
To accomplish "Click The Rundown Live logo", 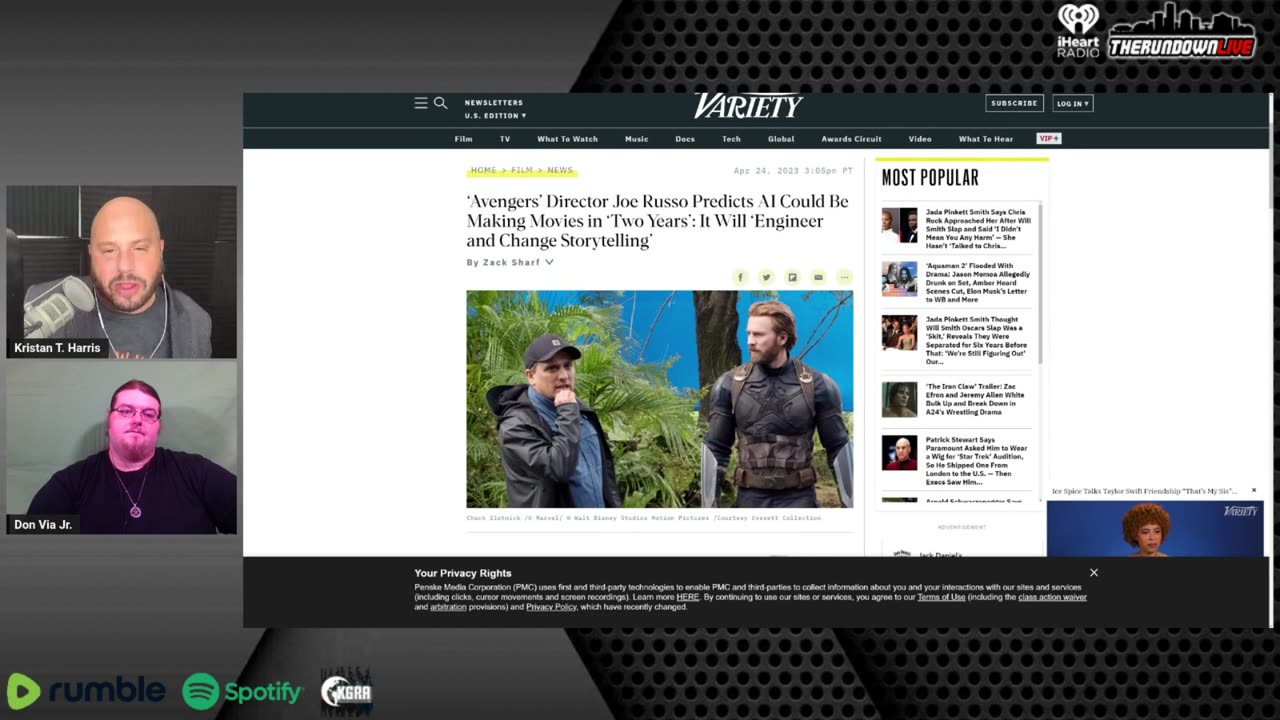I will point(1181,32).
